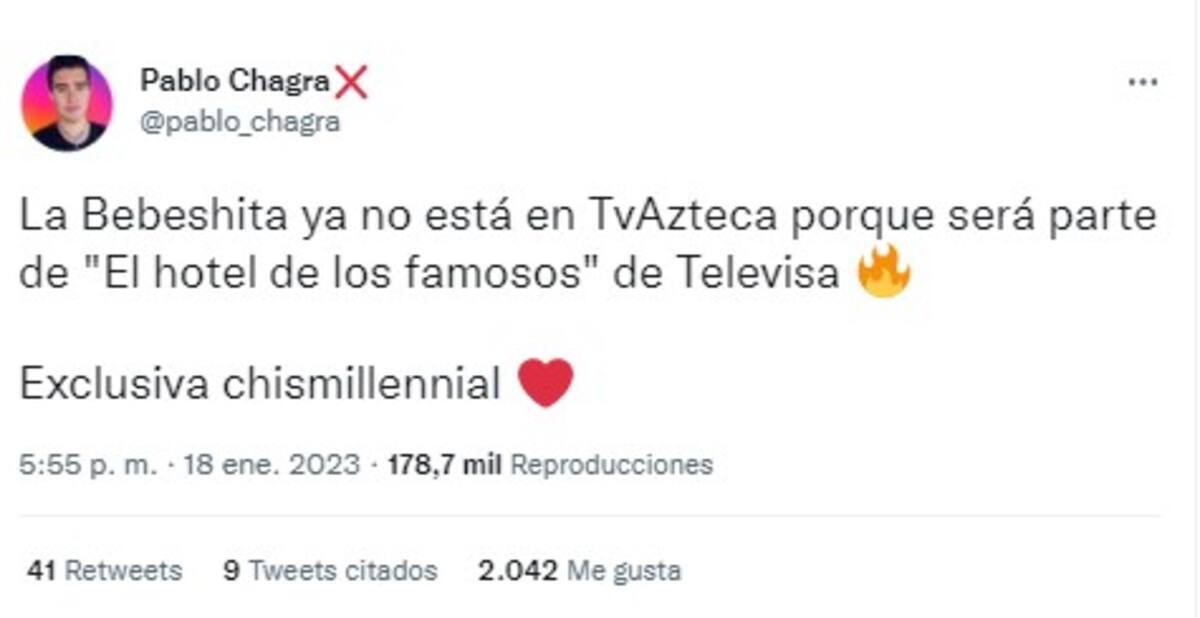The height and width of the screenshot is (618, 1200).
Task: Open the tweet's three-dot more options menu
Action: [x=1142, y=82]
